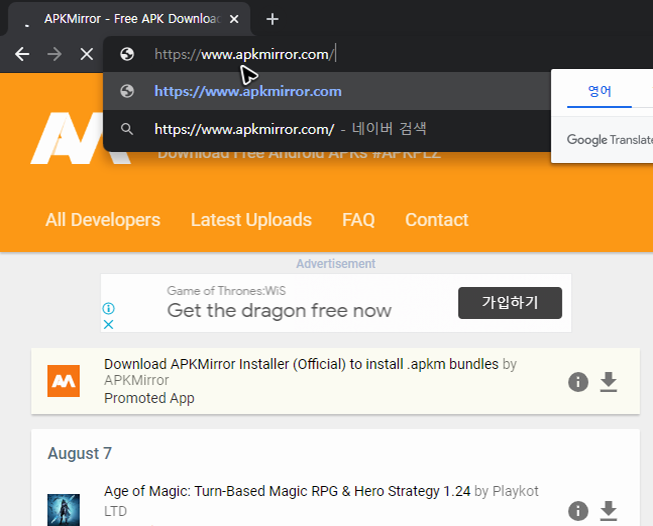The image size is (653, 526).
Task: Close the APKMirror tab
Action: coord(234,19)
